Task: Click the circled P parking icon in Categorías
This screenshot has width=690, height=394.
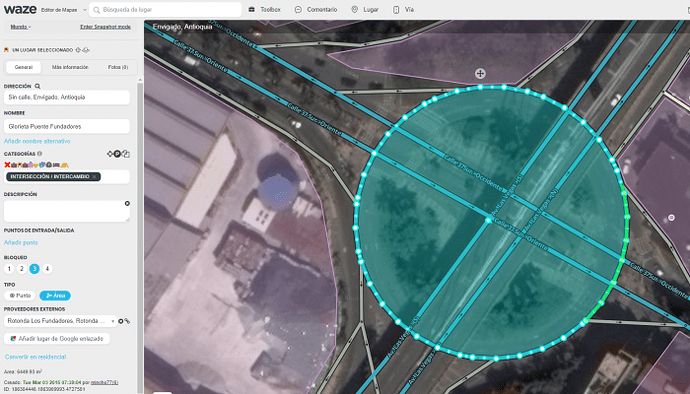Action: point(117,154)
